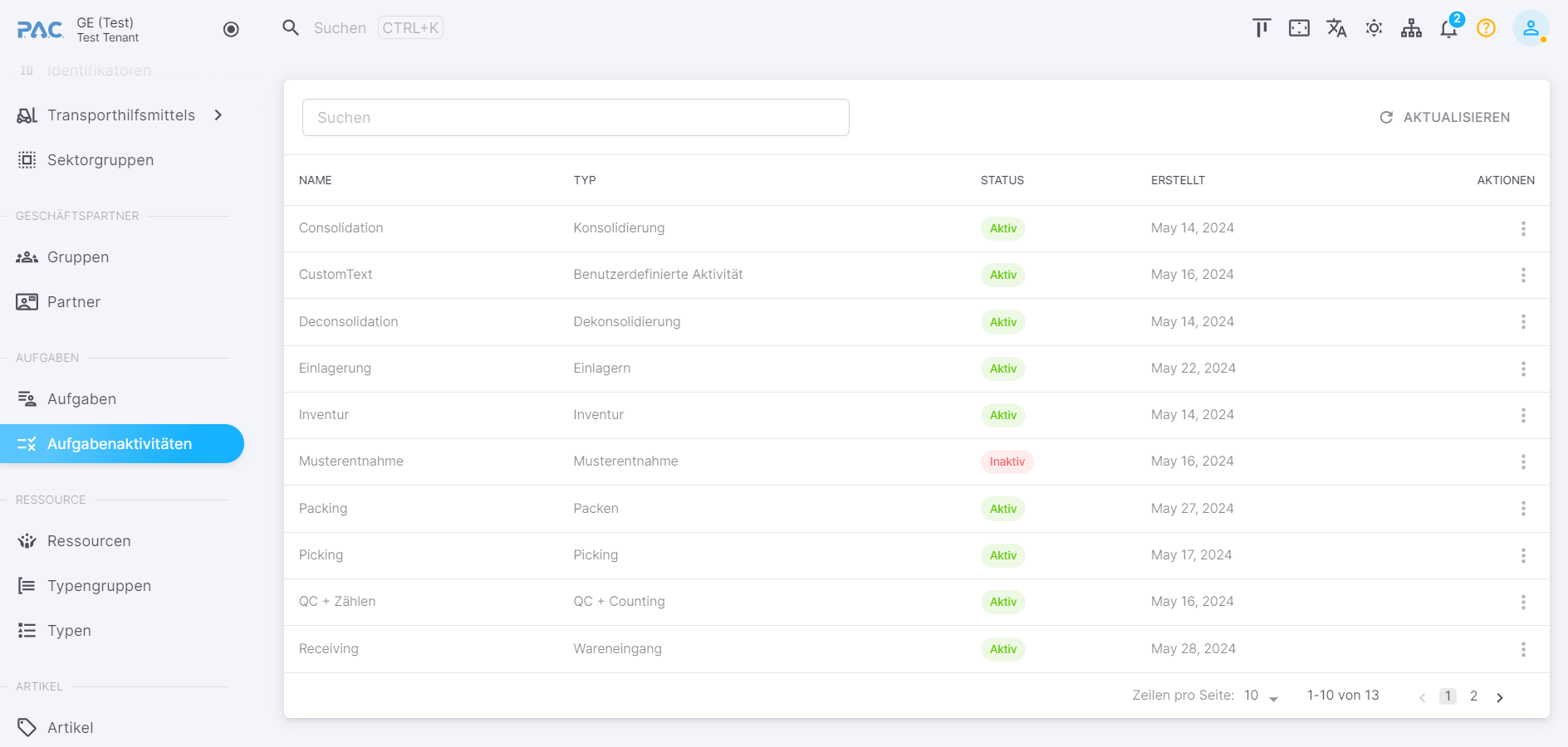Sort the table by NAME column header
The width and height of the screenshot is (1568, 747).
pyautogui.click(x=316, y=180)
